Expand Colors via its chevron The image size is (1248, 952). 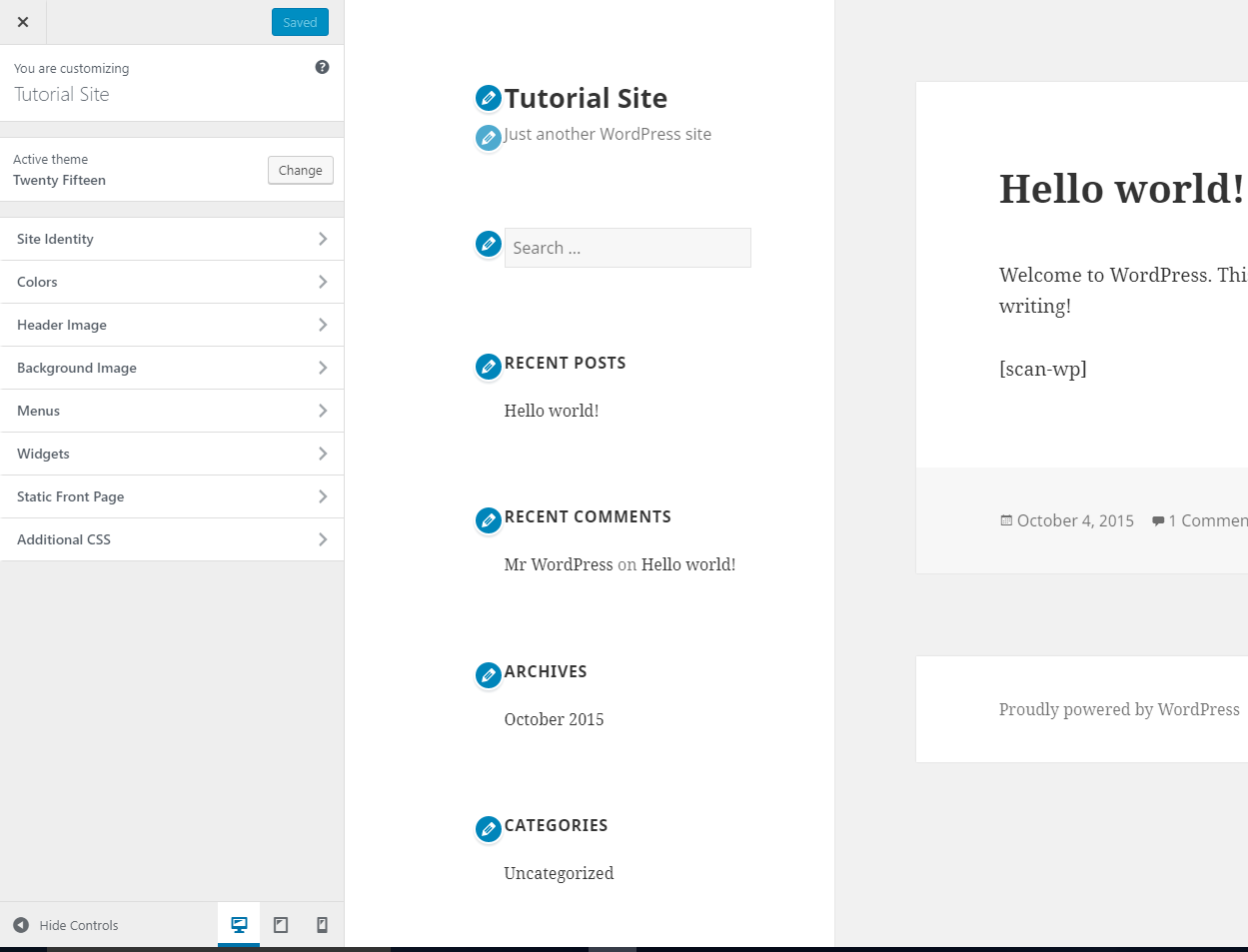click(323, 282)
